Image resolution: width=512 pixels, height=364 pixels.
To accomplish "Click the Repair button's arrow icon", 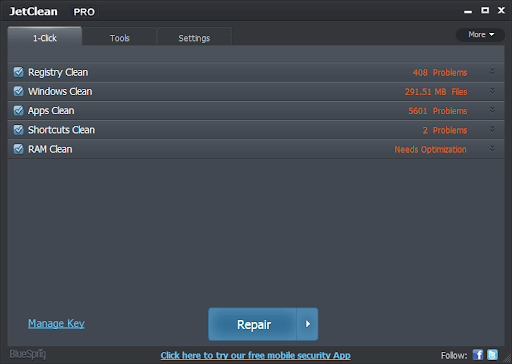I will 307,324.
